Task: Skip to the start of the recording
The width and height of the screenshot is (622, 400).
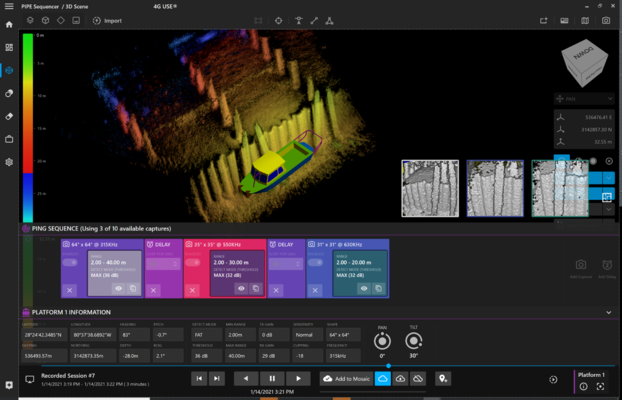Action: click(x=198, y=379)
